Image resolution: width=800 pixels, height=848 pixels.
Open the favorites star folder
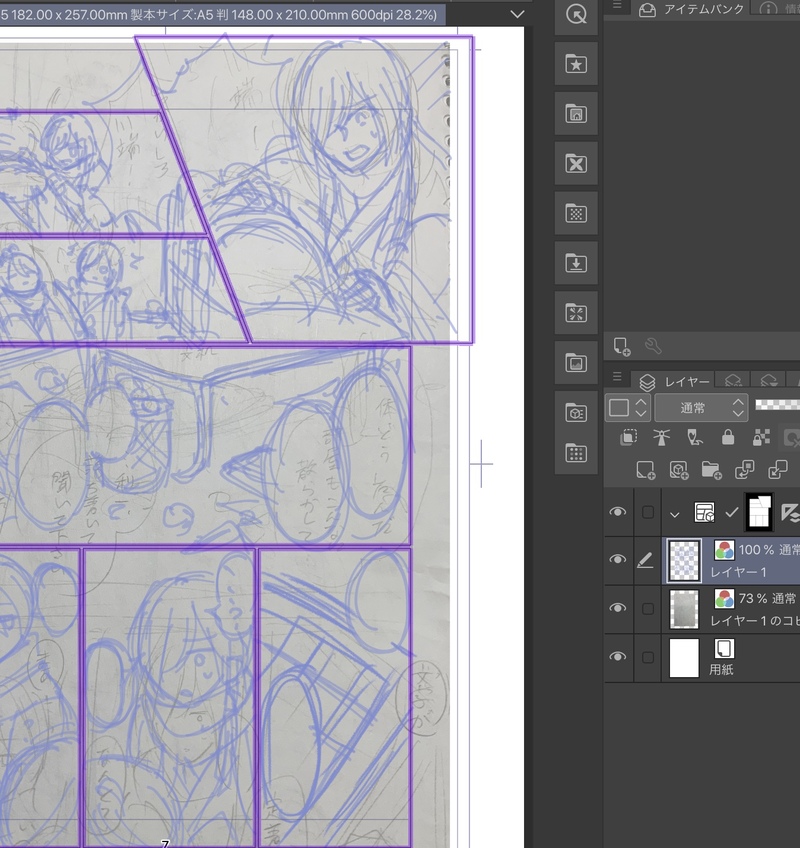click(x=576, y=64)
